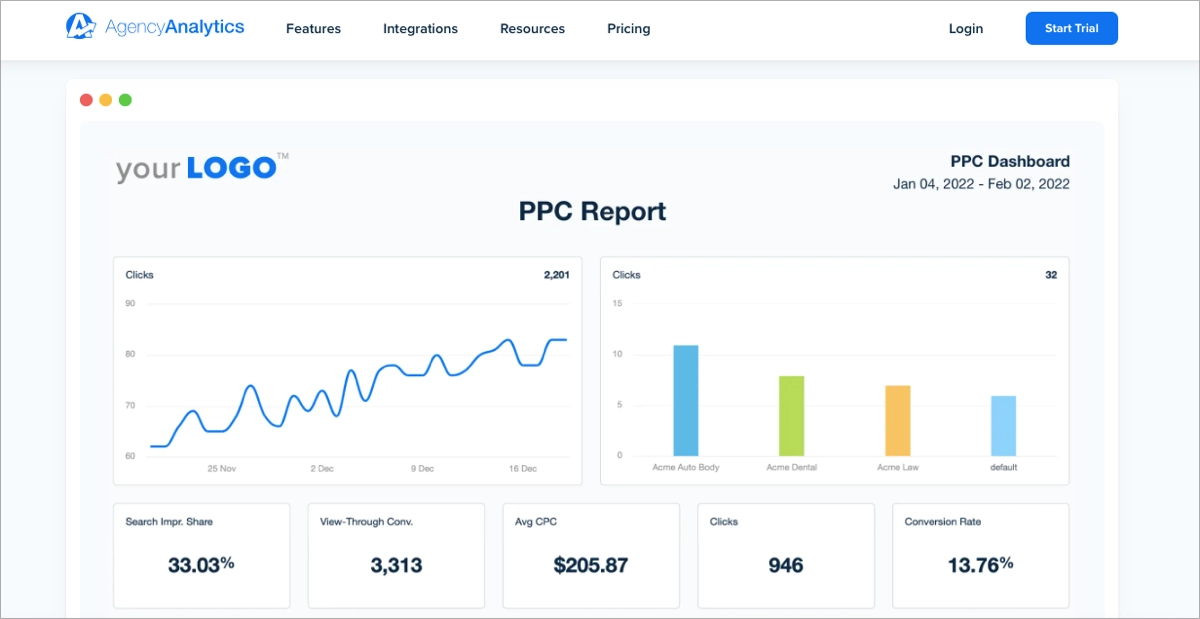Click the AgencyAnalytics logo icon
The height and width of the screenshot is (619, 1200).
79,27
